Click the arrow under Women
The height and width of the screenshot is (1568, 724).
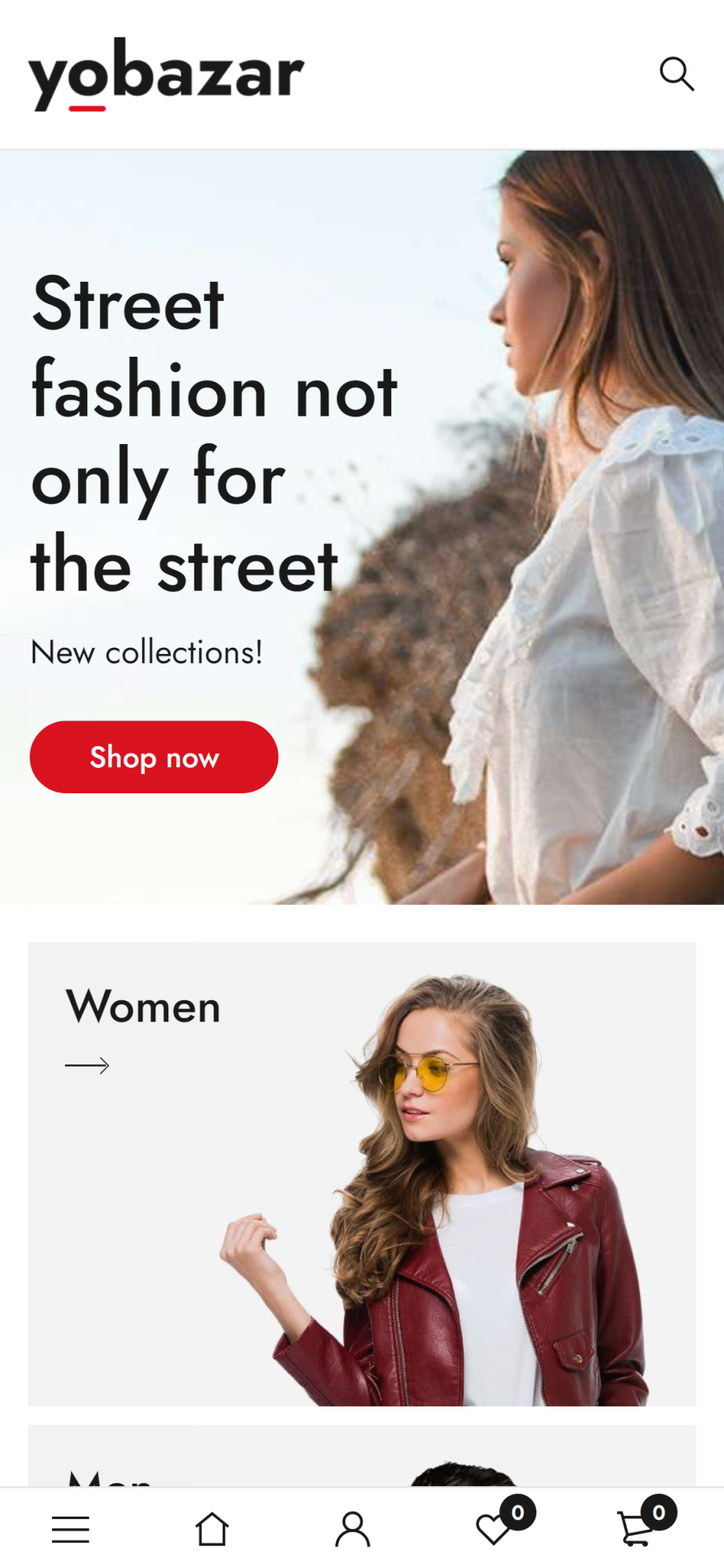click(87, 1065)
